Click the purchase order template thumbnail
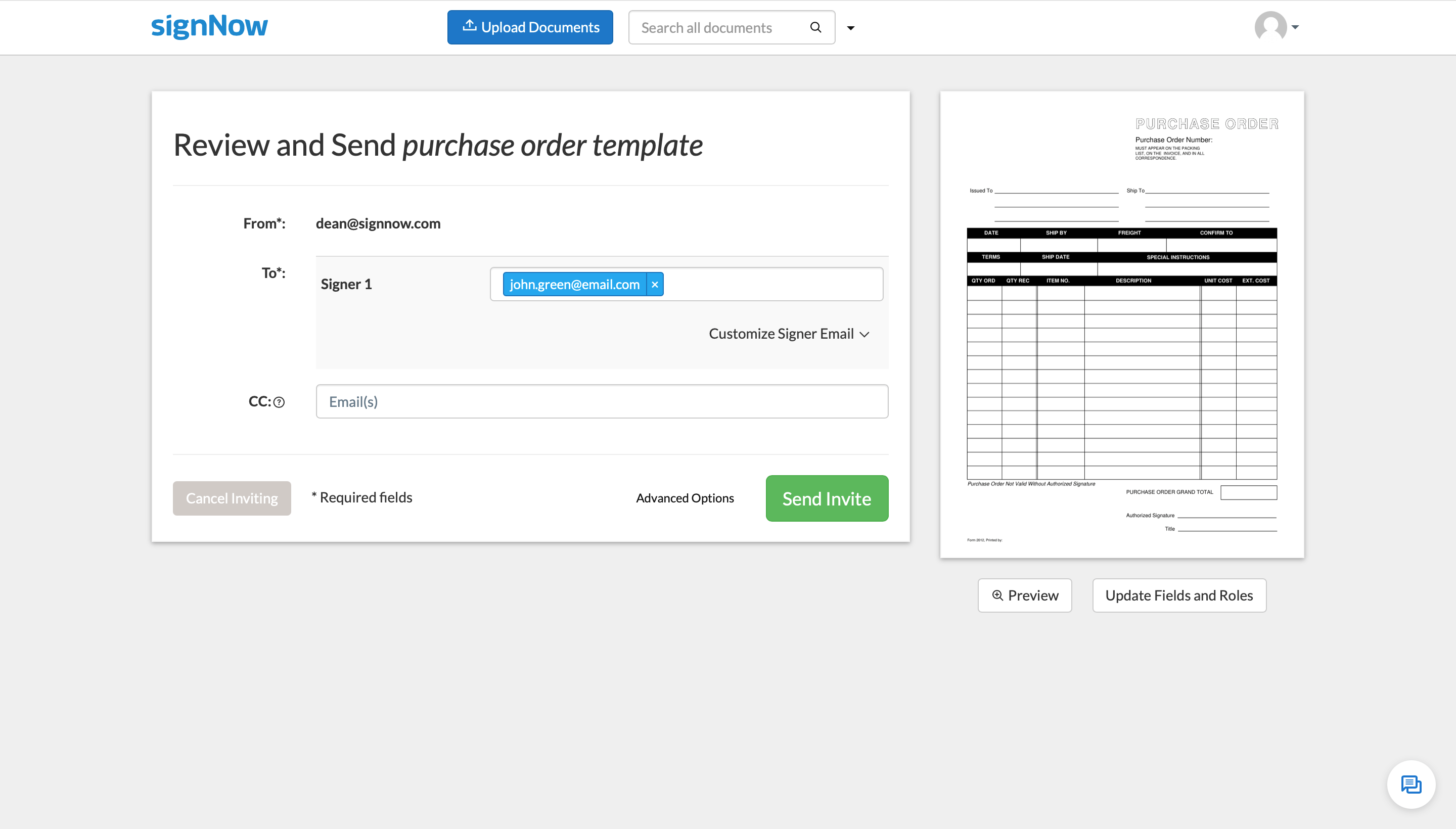 (1122, 324)
